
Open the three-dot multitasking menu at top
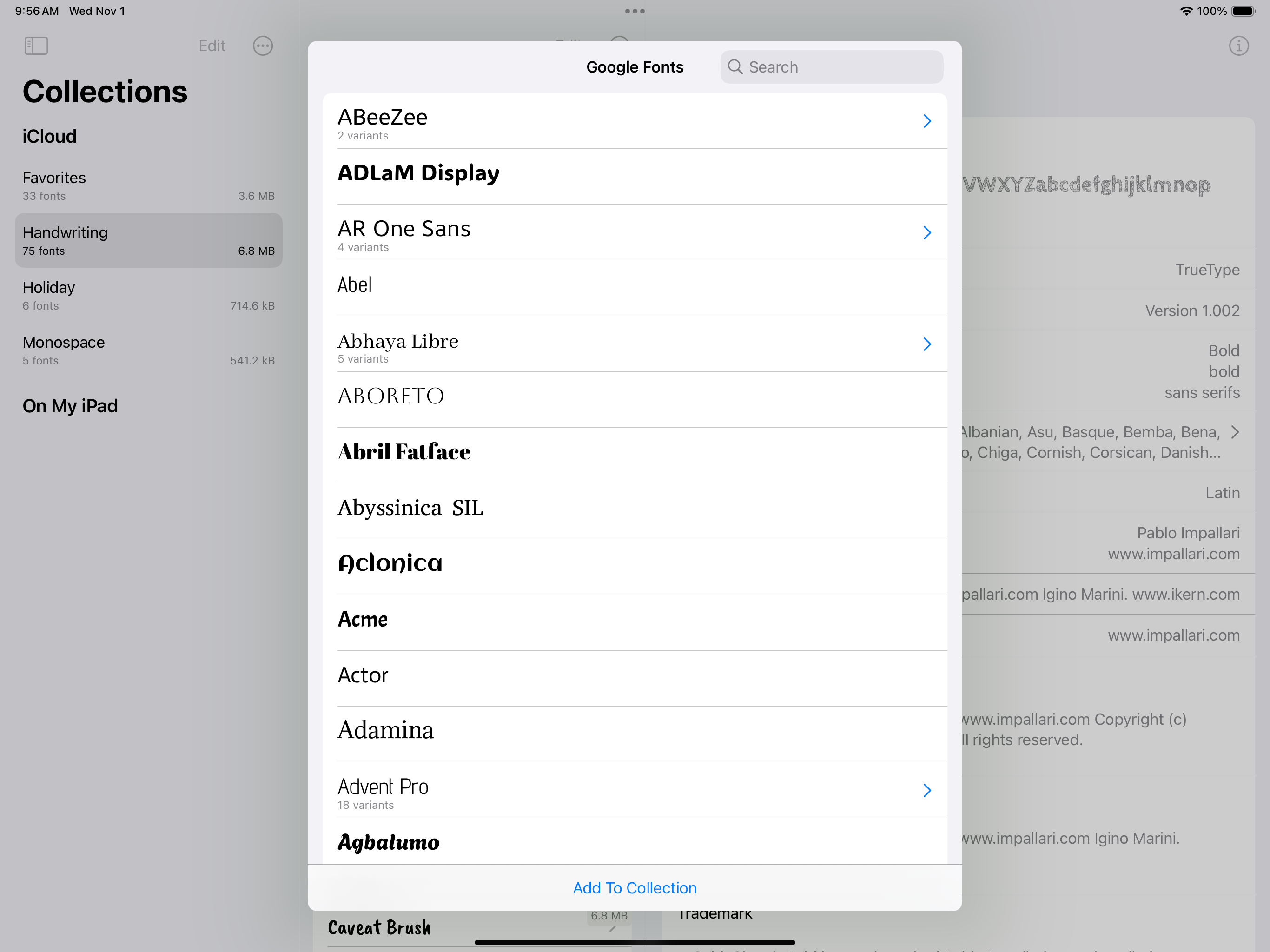point(635,11)
